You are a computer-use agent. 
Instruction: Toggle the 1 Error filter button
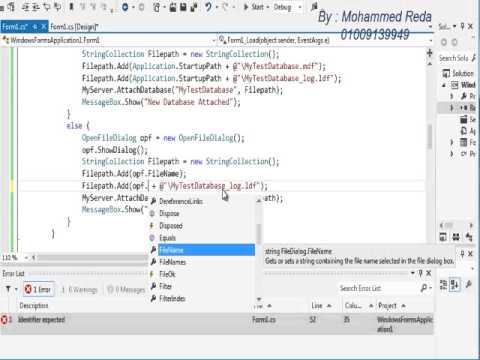(38, 289)
